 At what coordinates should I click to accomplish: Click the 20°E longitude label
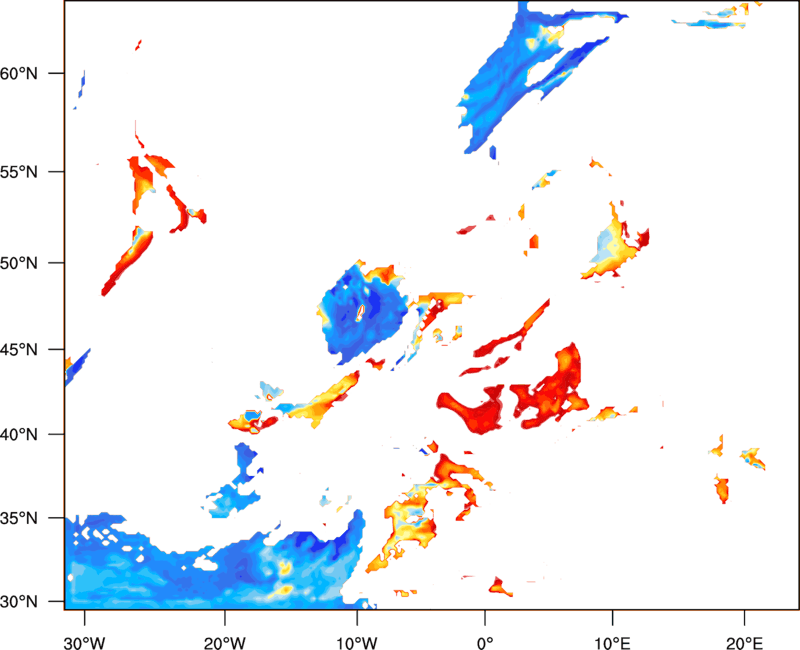click(744, 643)
